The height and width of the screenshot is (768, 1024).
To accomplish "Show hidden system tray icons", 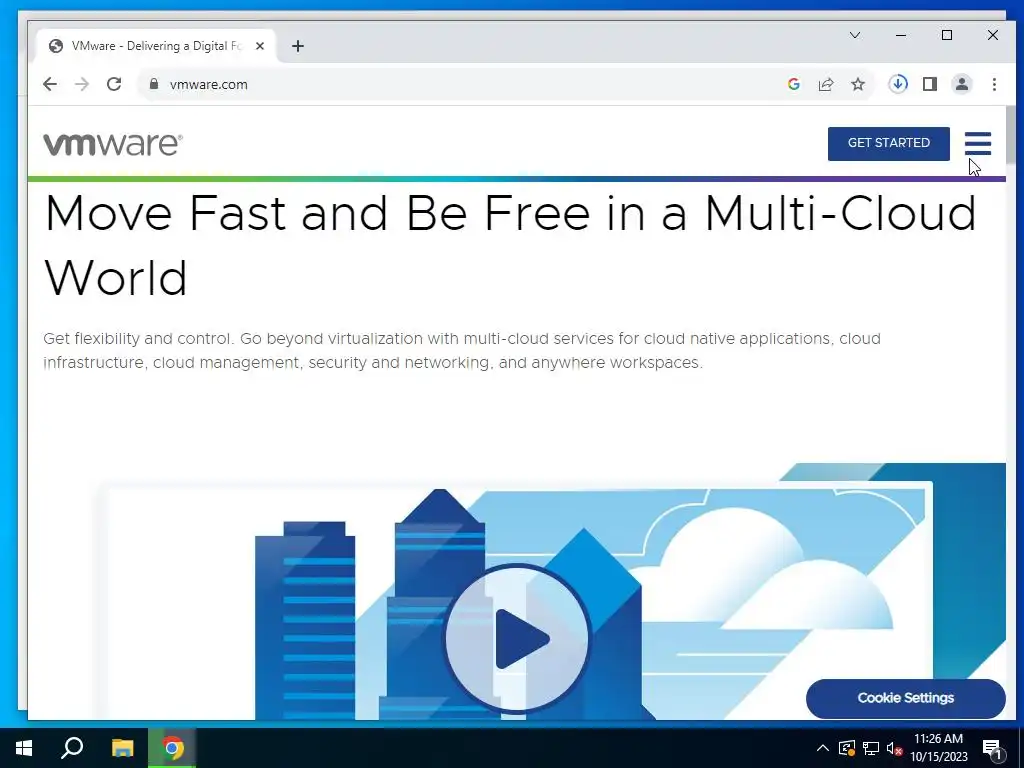I will click(823, 748).
